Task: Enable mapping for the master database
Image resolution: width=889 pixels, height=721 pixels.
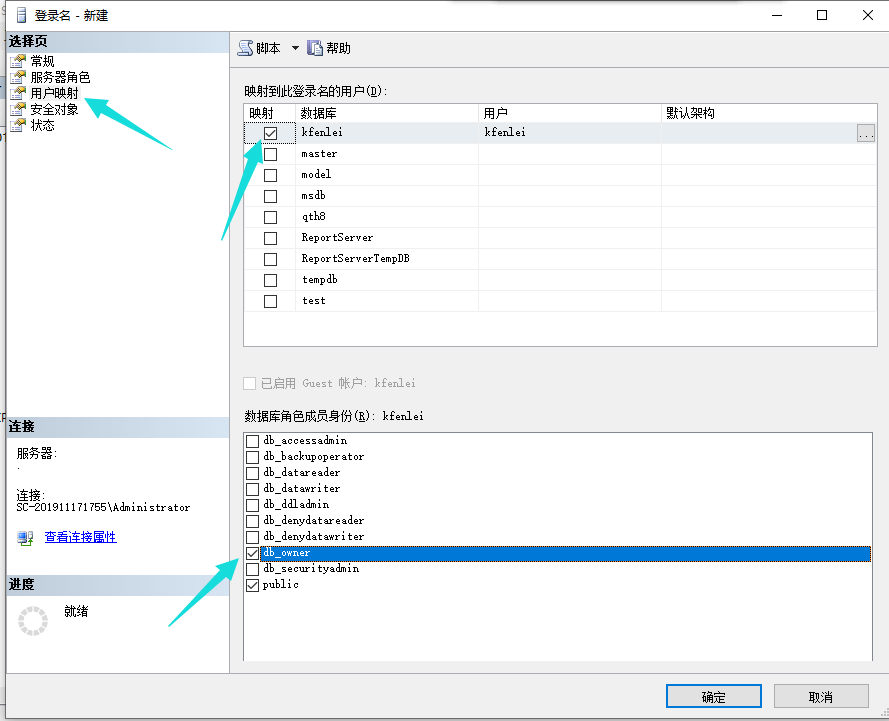Action: click(x=270, y=154)
